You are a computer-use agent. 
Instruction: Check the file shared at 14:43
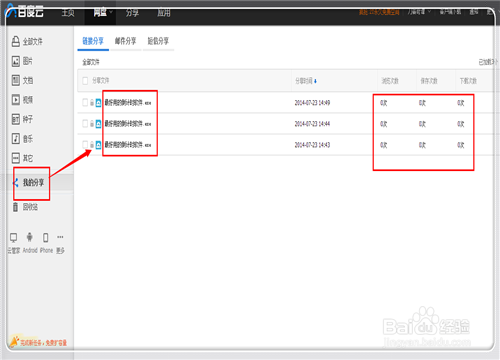click(x=85, y=145)
